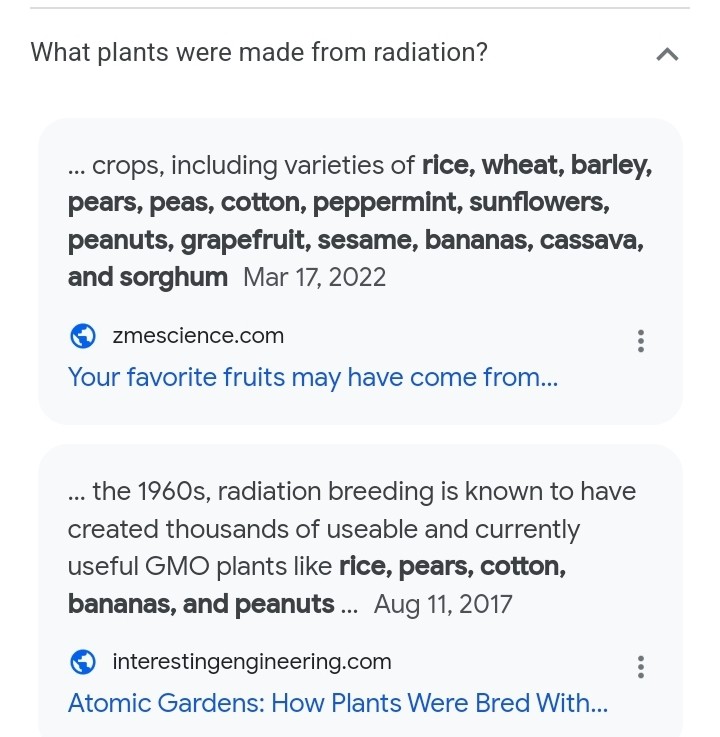Open three-dot menu for interestingengineering.com result
The width and height of the screenshot is (720, 737).
point(641,667)
